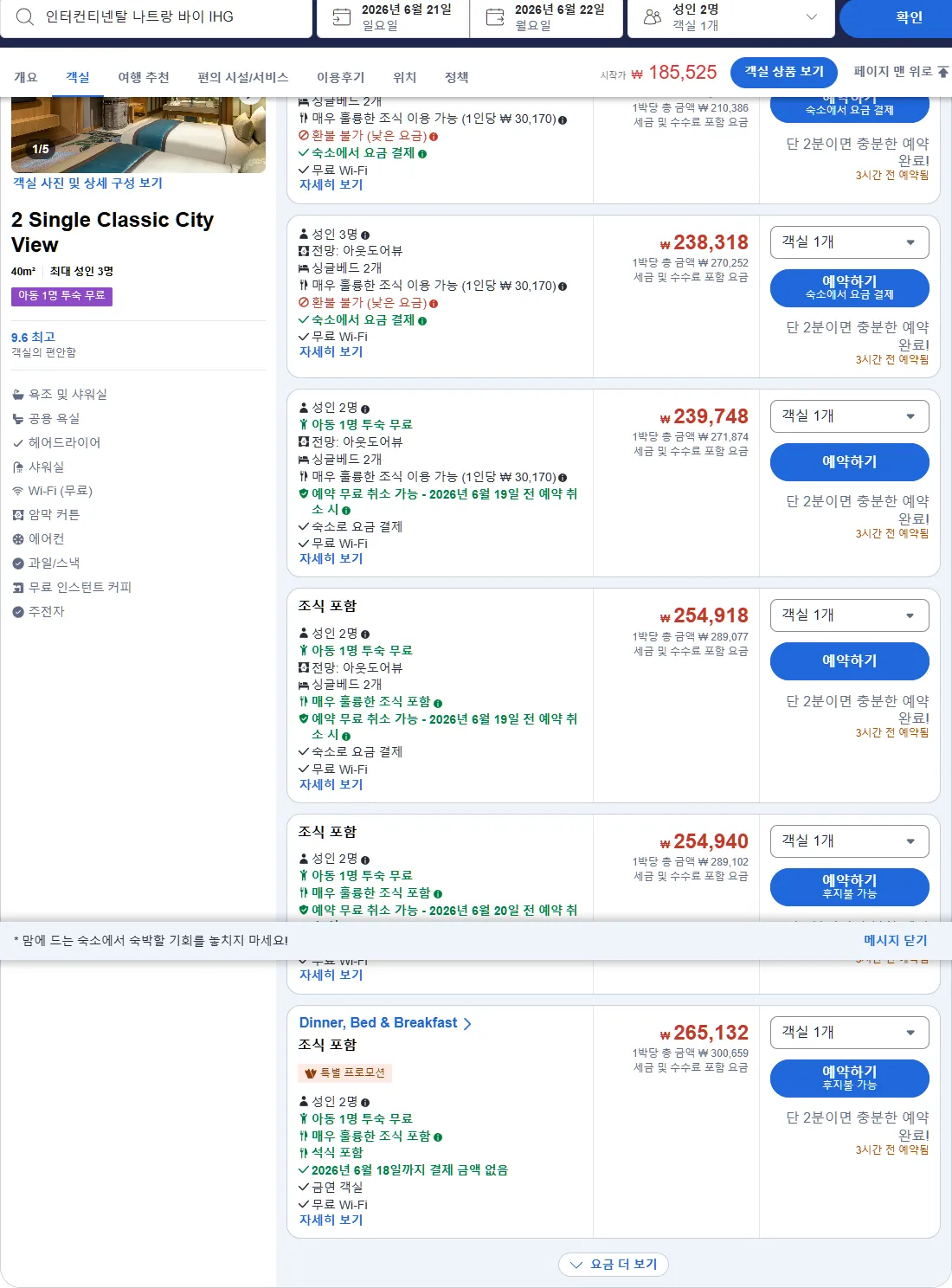
Task: Click the 객실 상품 보기 button
Action: 785,72
